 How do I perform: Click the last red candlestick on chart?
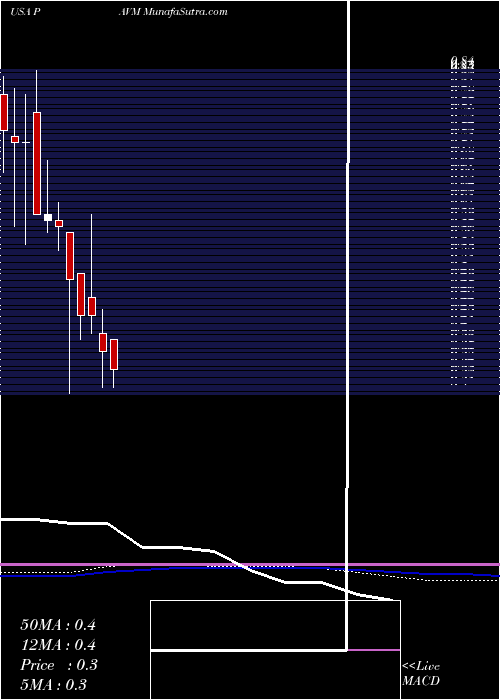[x=114, y=354]
